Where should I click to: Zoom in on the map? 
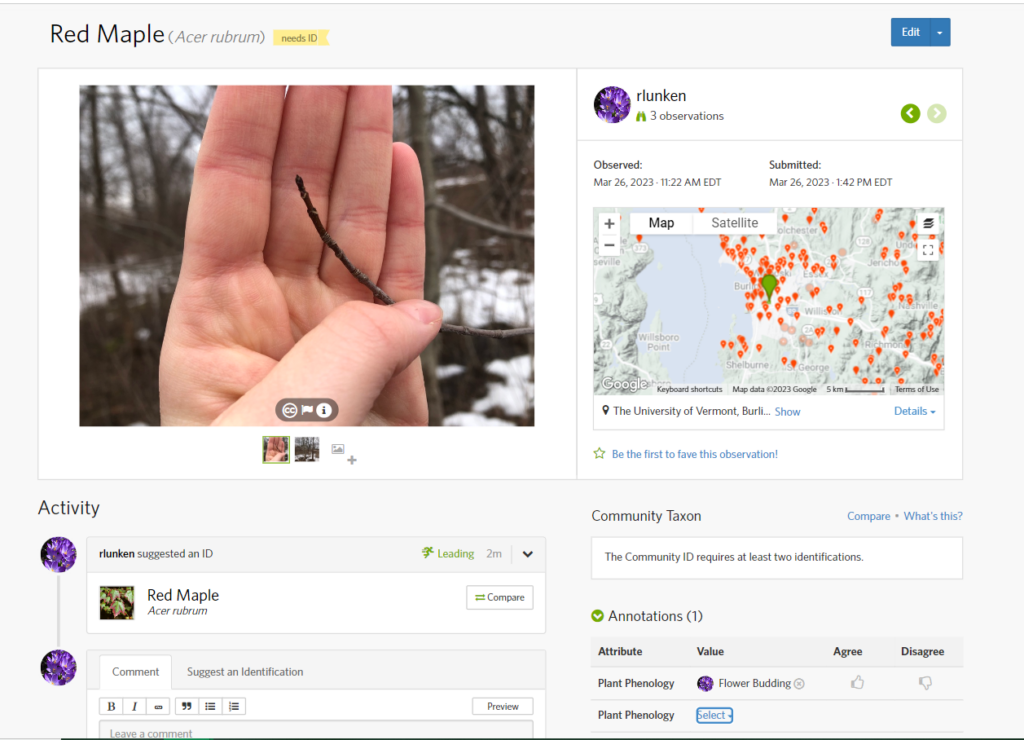(x=609, y=224)
